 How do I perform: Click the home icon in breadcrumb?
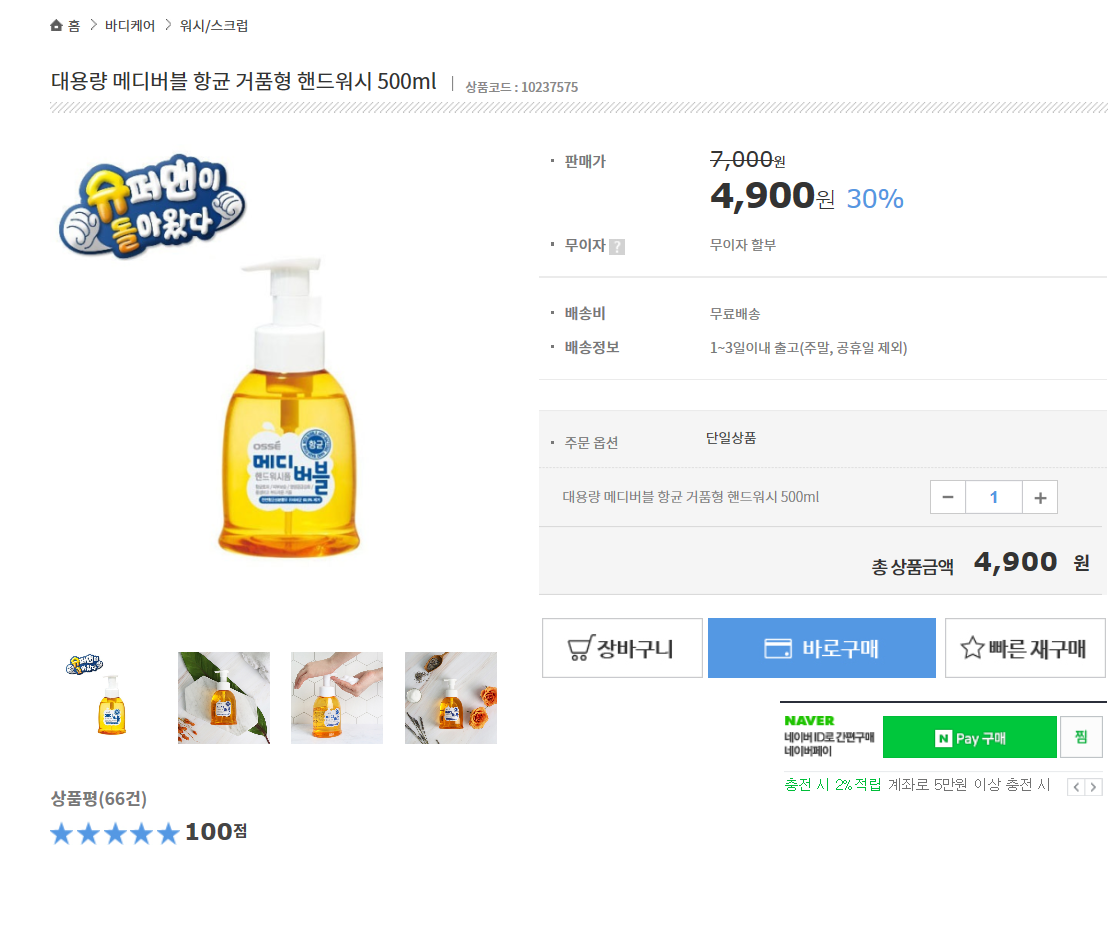point(57,25)
